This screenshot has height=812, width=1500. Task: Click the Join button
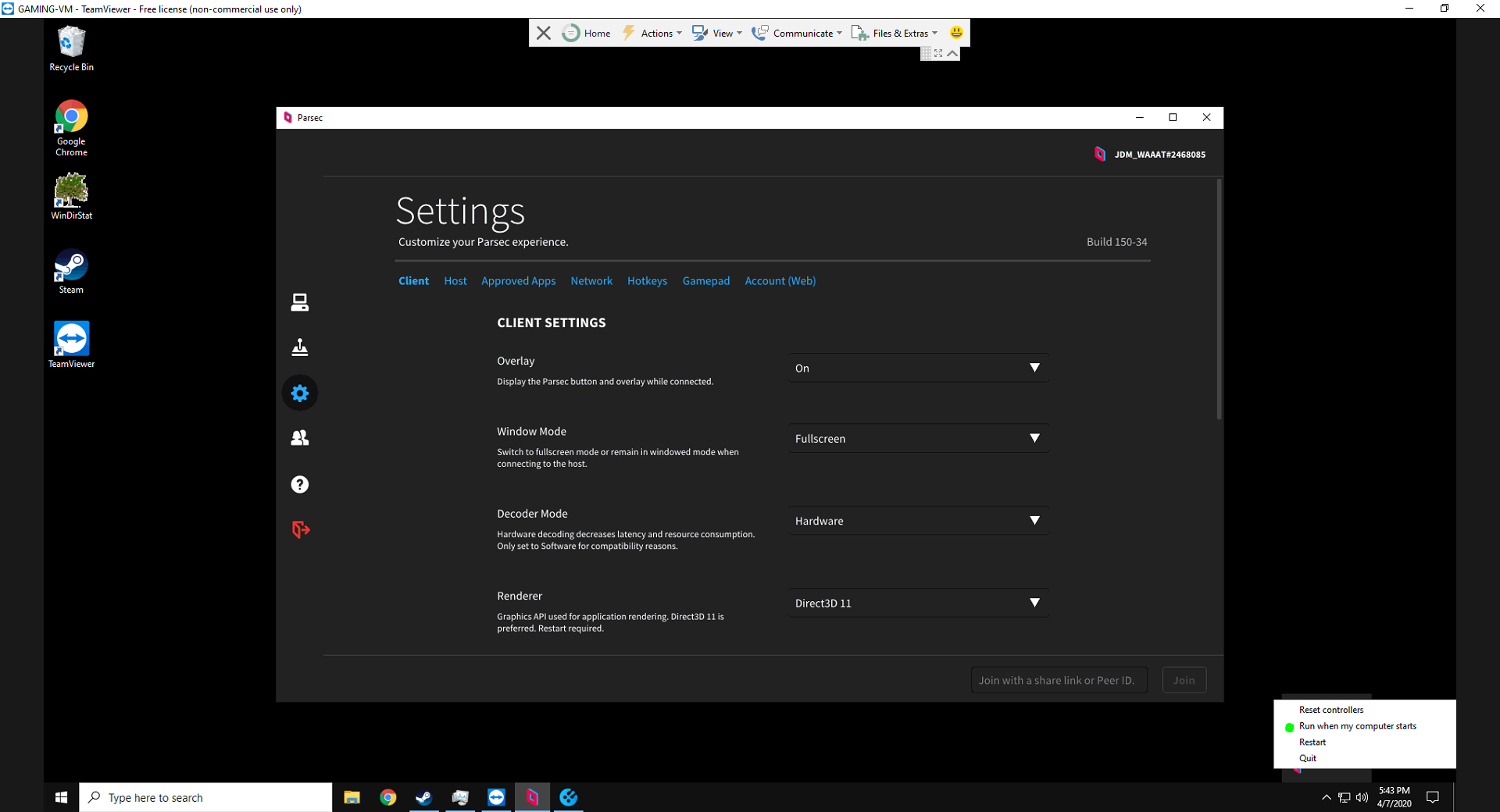[1184, 680]
